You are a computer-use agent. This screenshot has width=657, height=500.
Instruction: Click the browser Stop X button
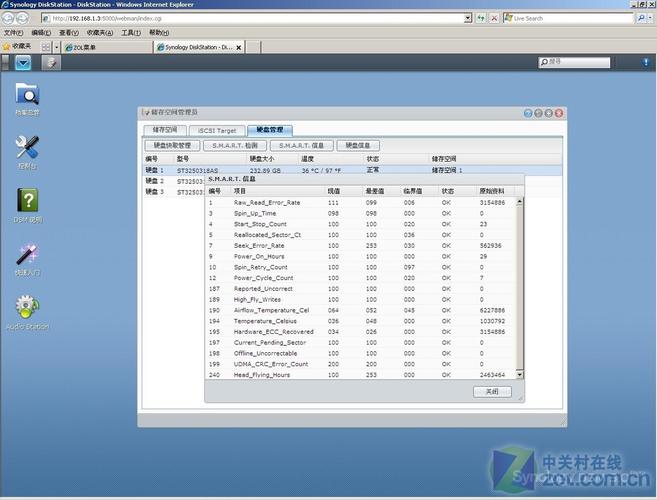tap(494, 18)
